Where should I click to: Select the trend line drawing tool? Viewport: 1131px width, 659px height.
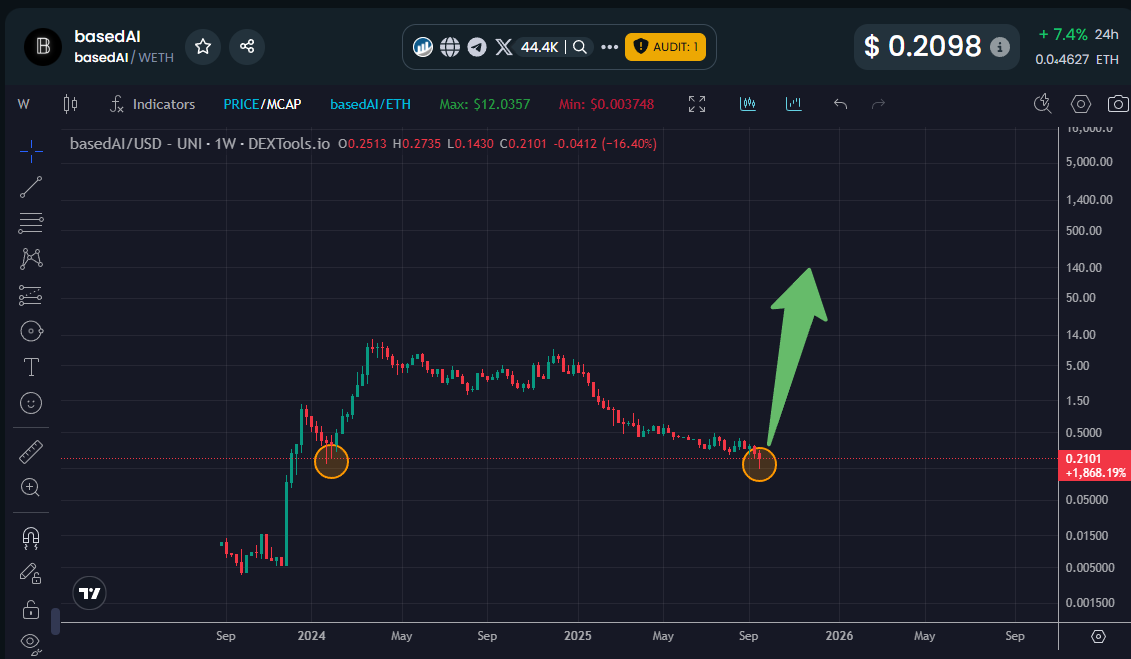pos(31,187)
